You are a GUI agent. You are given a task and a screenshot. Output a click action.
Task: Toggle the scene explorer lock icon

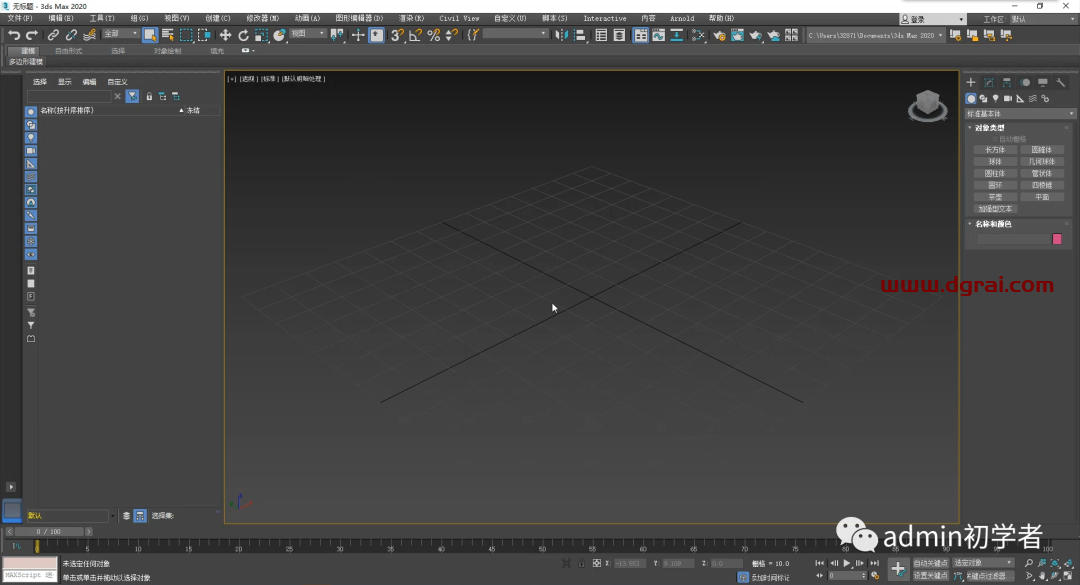click(149, 96)
